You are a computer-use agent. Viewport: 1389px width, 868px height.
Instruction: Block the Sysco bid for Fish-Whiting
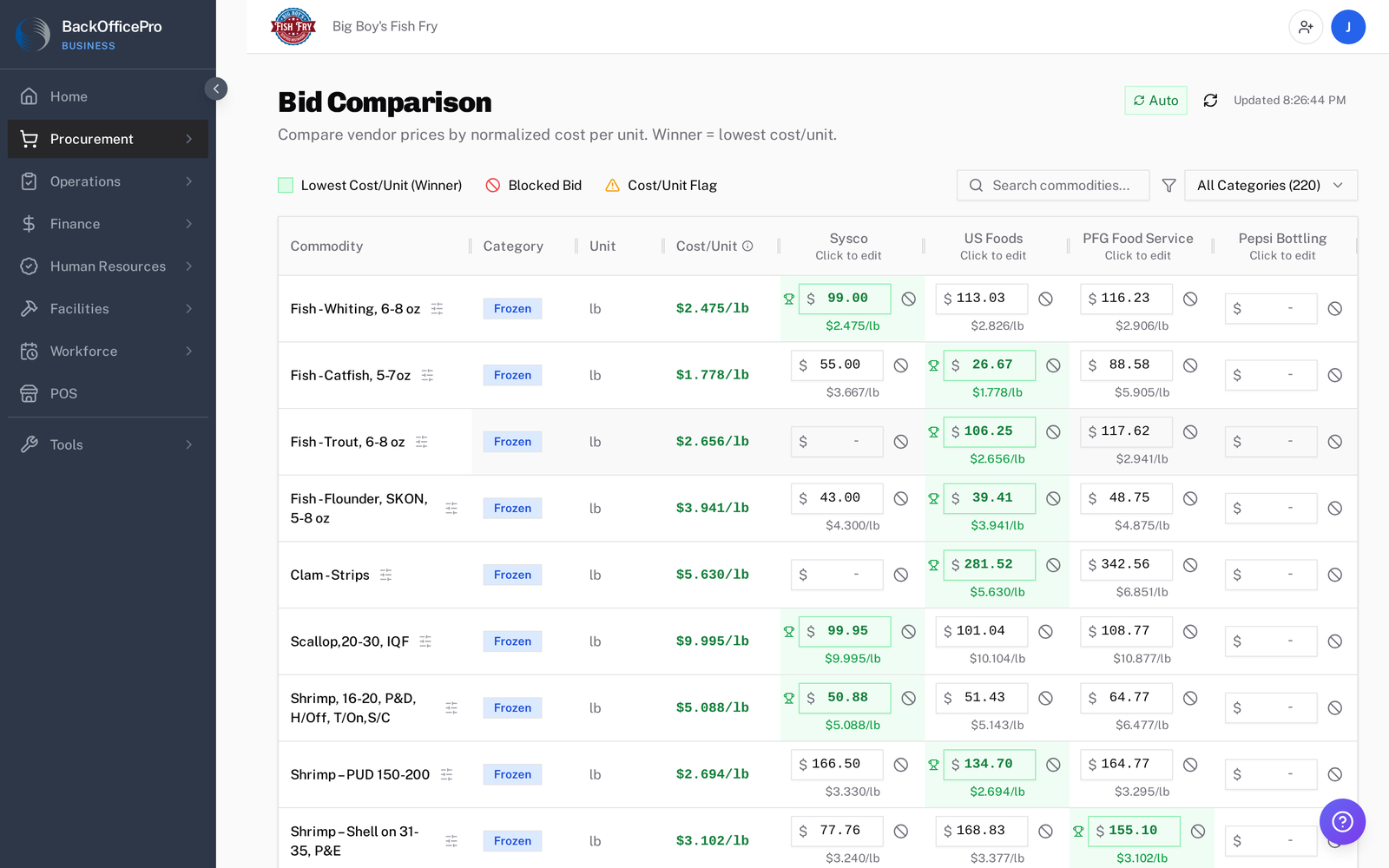tap(908, 299)
